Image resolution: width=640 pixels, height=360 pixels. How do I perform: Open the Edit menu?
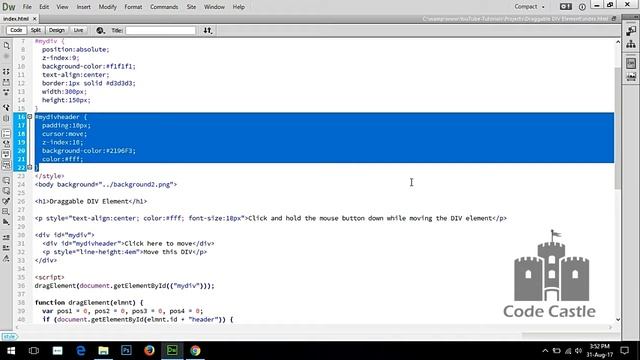tap(44, 7)
